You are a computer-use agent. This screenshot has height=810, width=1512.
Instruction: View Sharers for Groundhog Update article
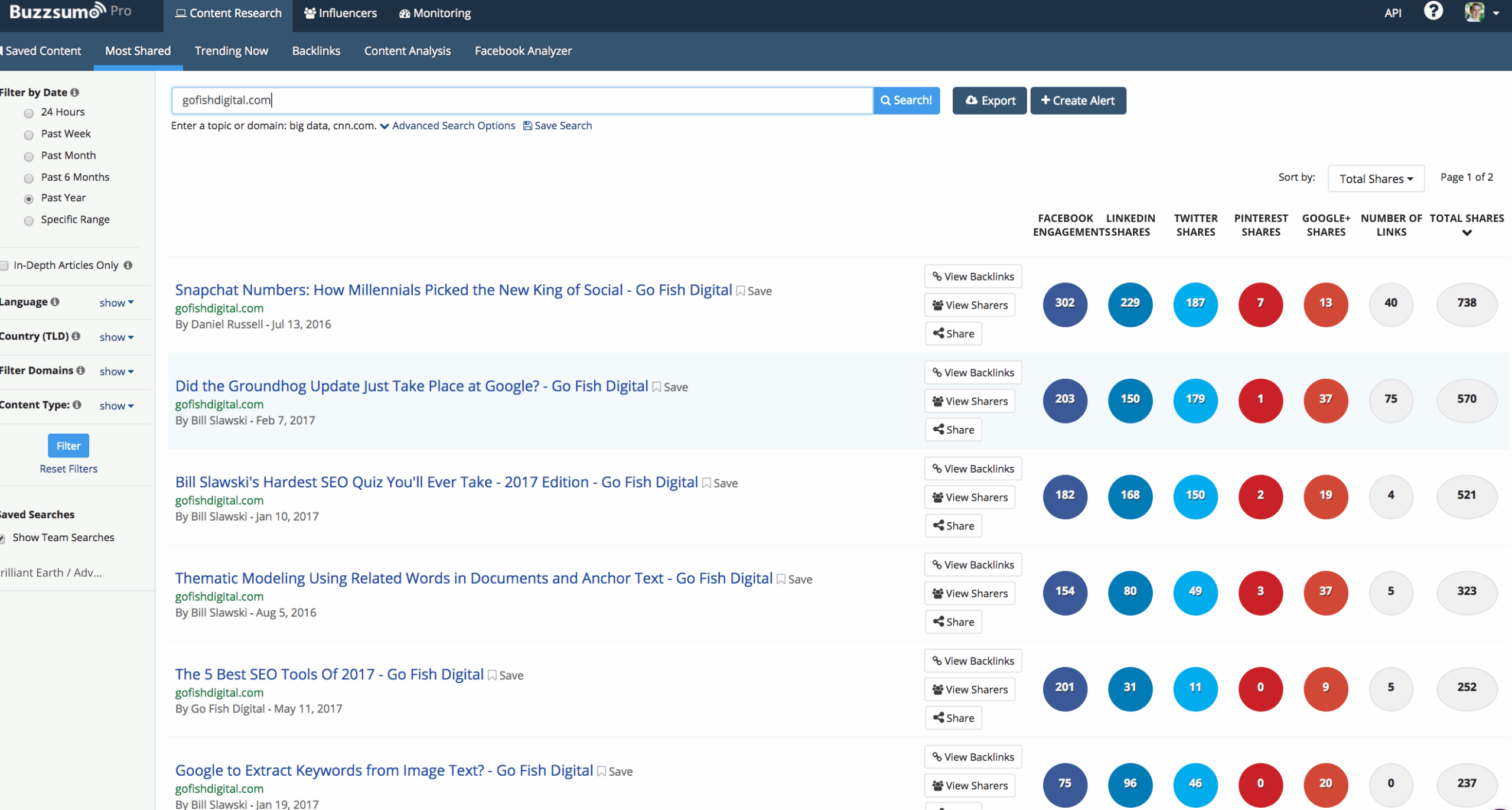pyautogui.click(x=970, y=402)
